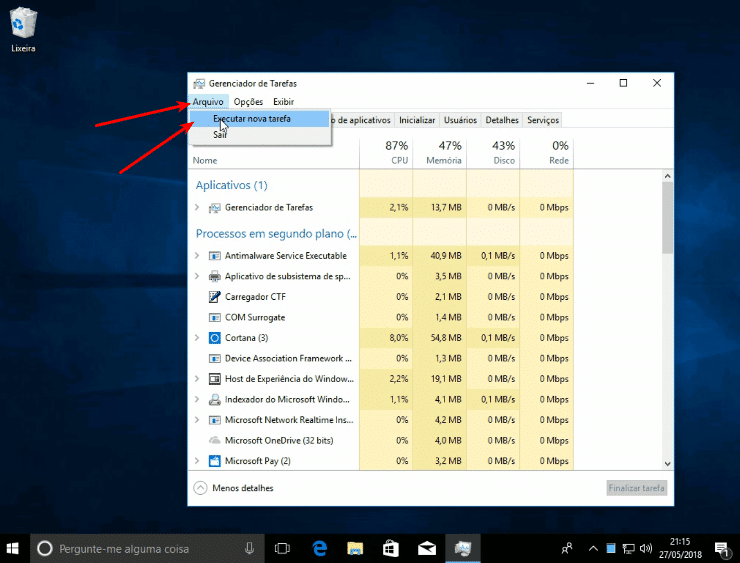Click the Microsoft Pay process icon
The image size is (740, 563).
click(x=214, y=461)
